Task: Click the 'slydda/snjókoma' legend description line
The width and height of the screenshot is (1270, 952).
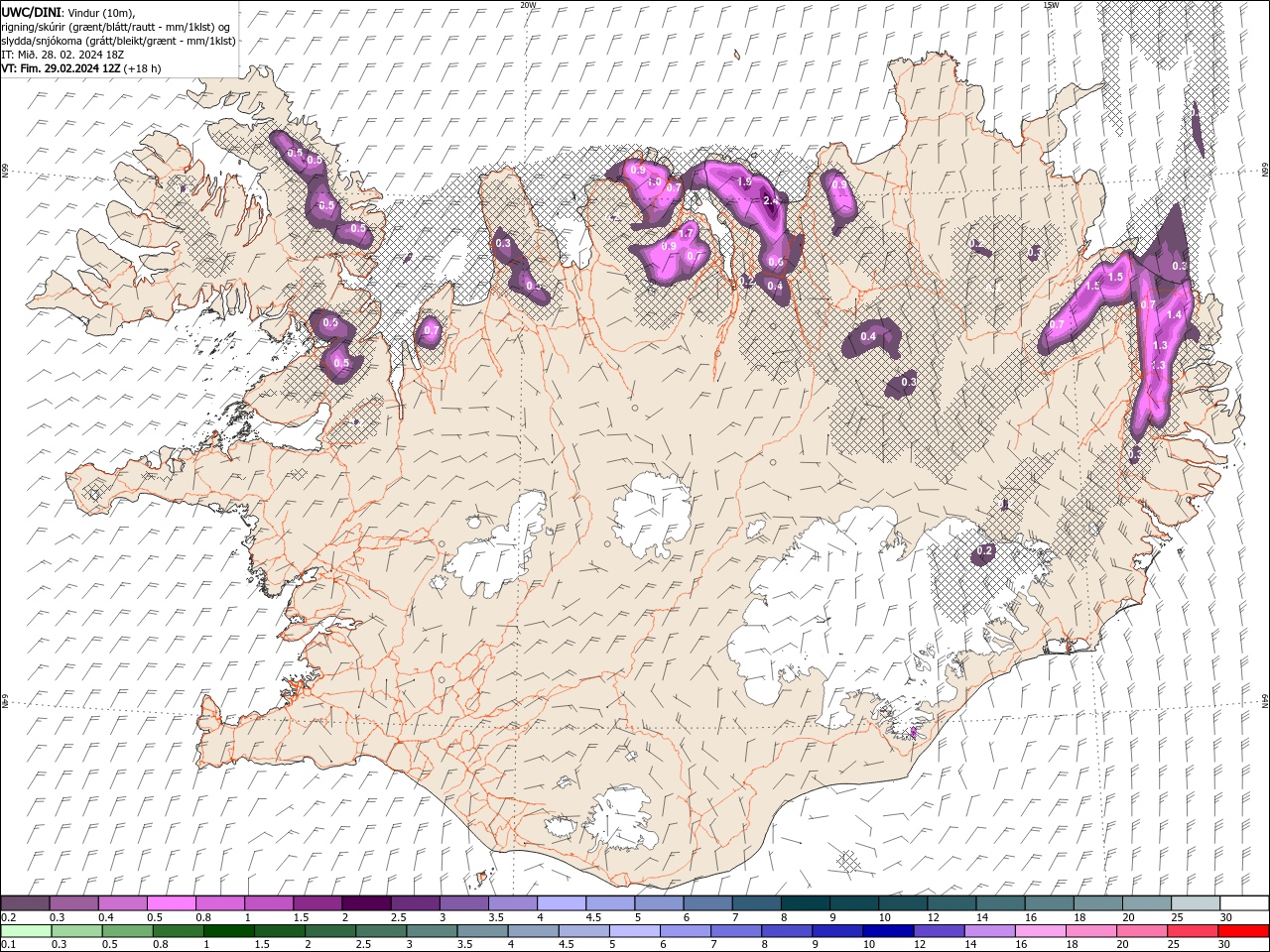Action: (119, 41)
